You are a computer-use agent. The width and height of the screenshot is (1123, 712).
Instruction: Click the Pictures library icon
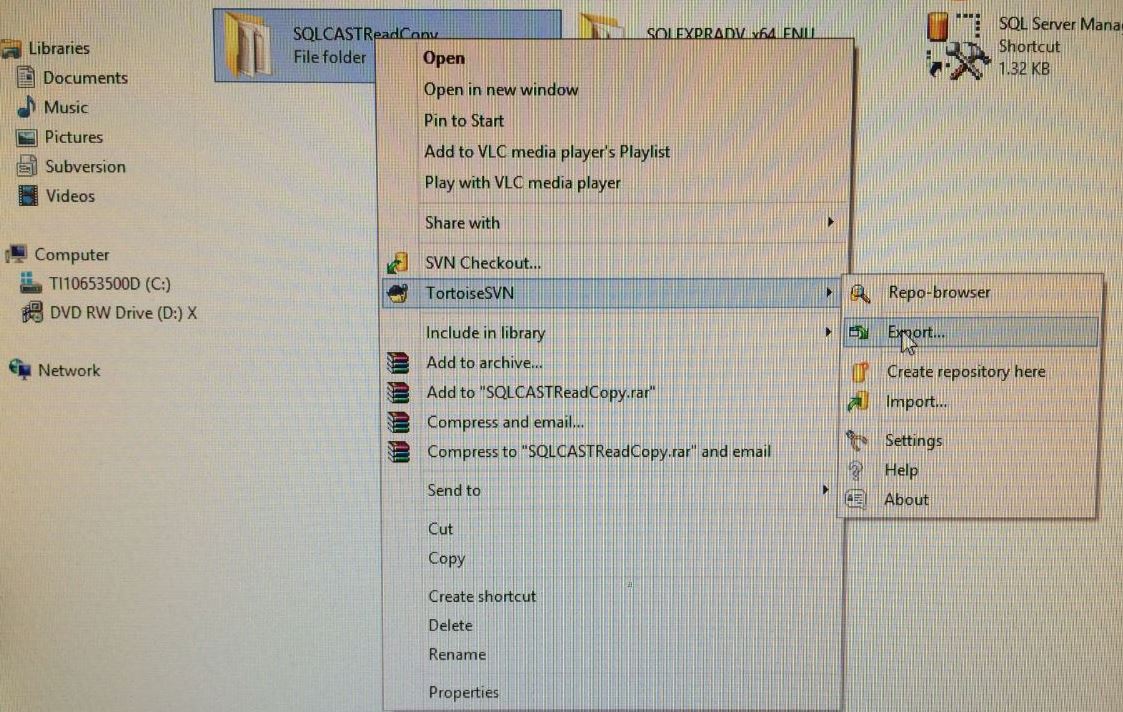point(26,137)
